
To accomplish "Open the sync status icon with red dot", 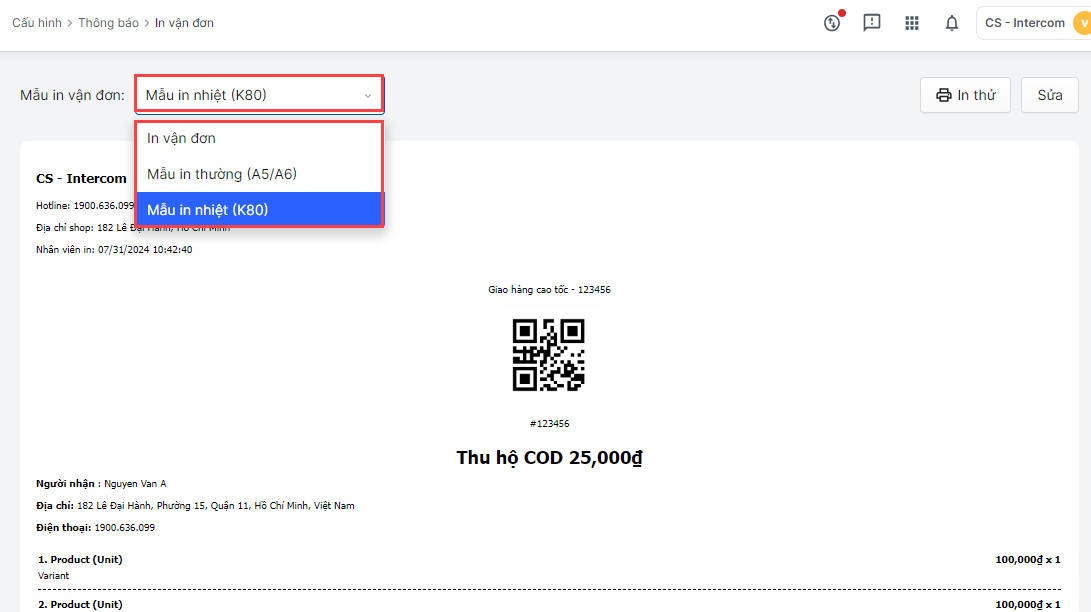I will click(832, 23).
